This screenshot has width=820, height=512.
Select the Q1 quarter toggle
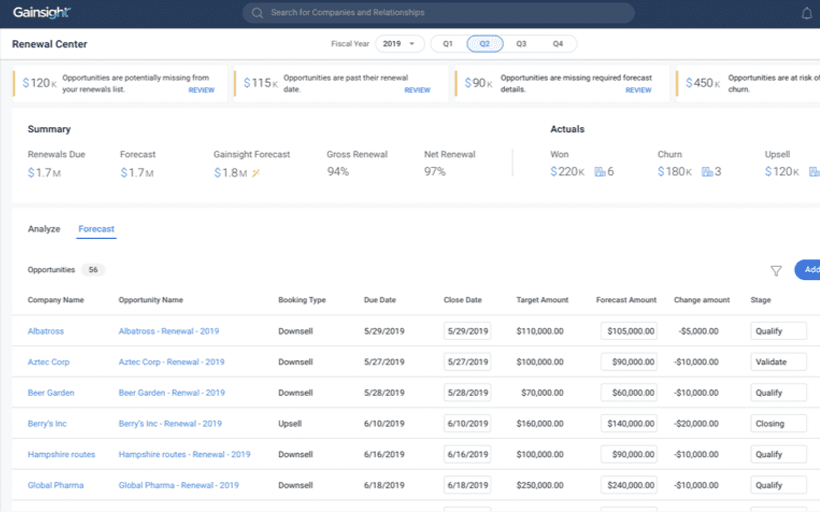448,44
